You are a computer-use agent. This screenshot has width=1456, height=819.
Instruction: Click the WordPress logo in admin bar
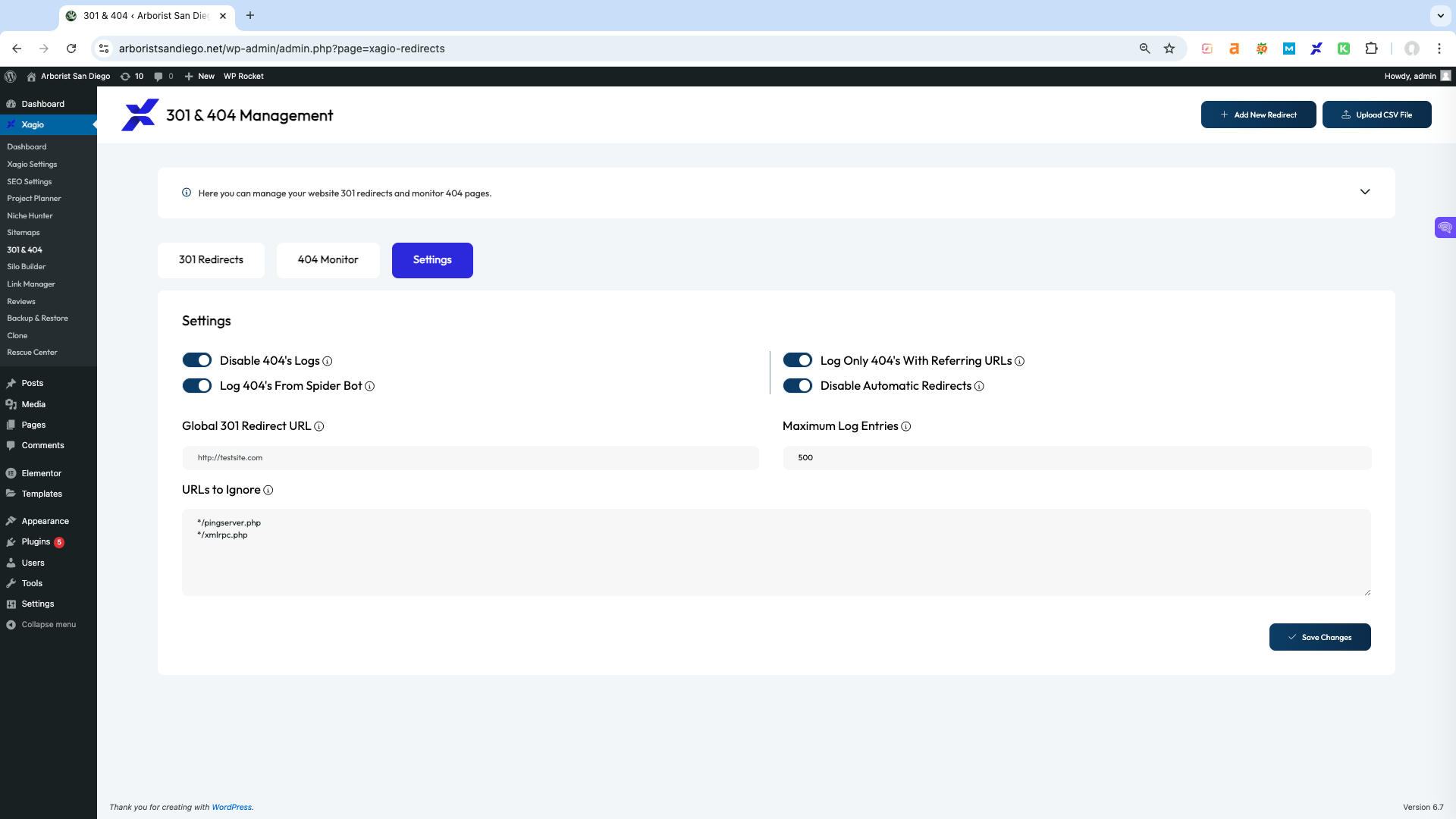click(x=11, y=77)
